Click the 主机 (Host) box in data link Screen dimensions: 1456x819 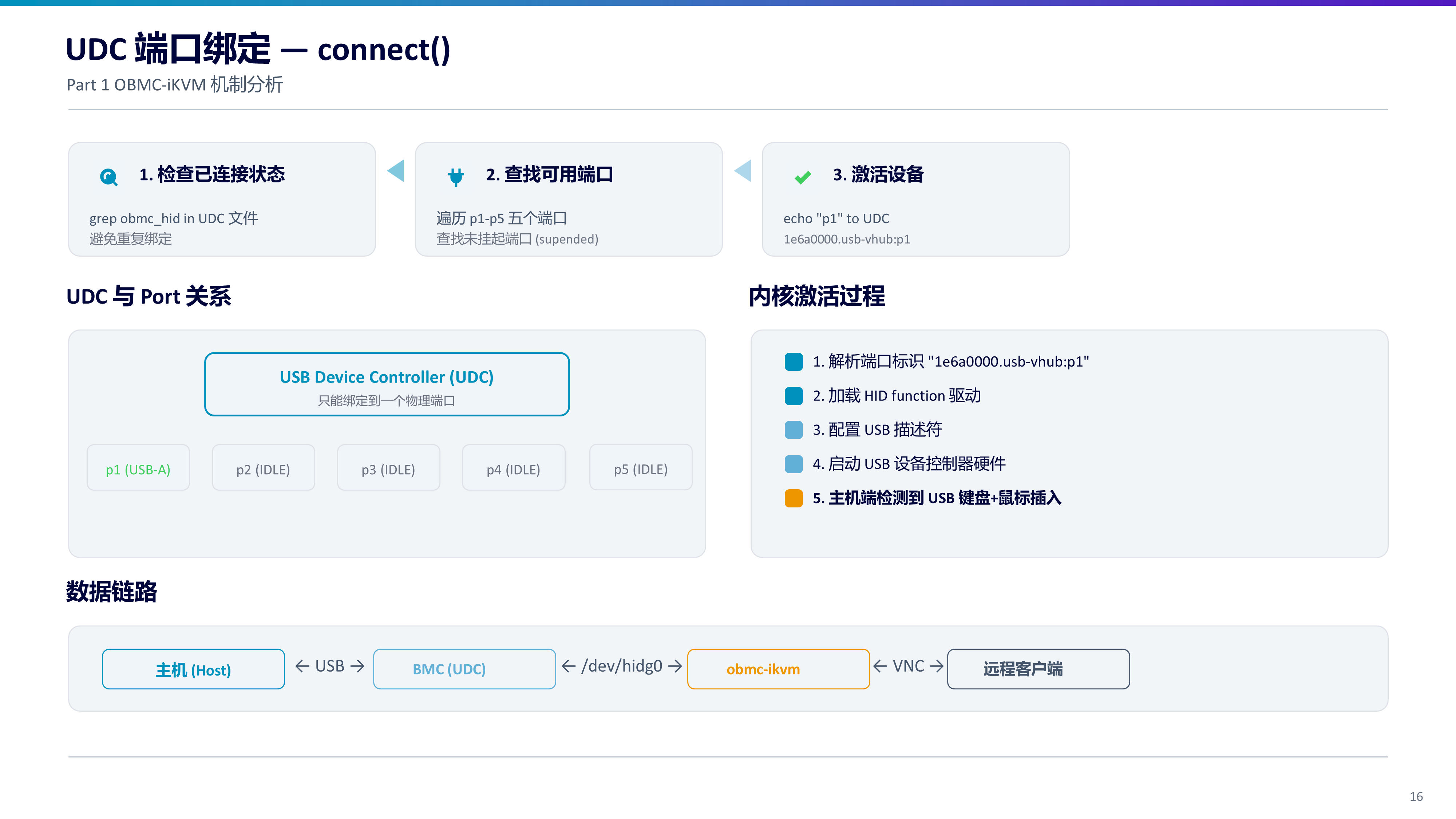193,669
